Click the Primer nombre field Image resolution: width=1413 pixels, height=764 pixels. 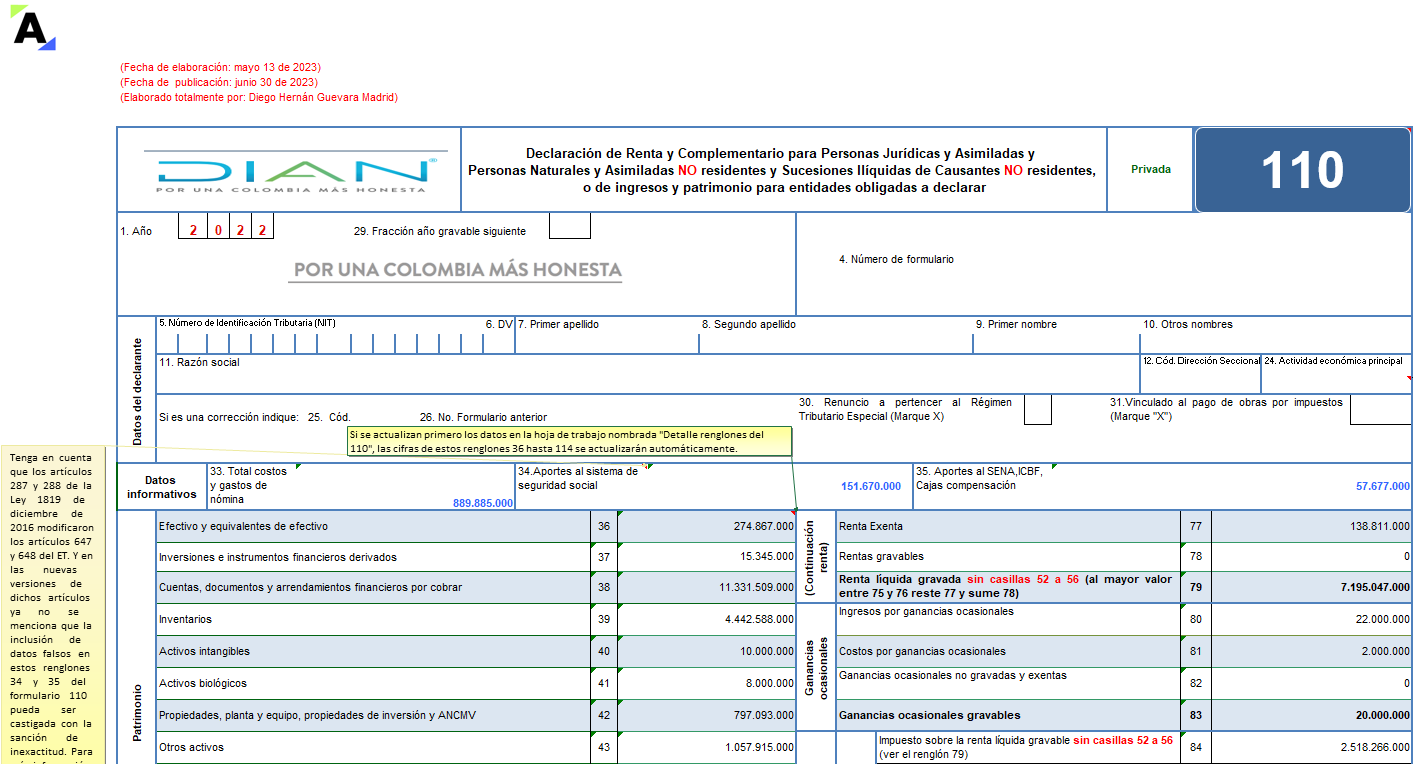[x=1056, y=336]
